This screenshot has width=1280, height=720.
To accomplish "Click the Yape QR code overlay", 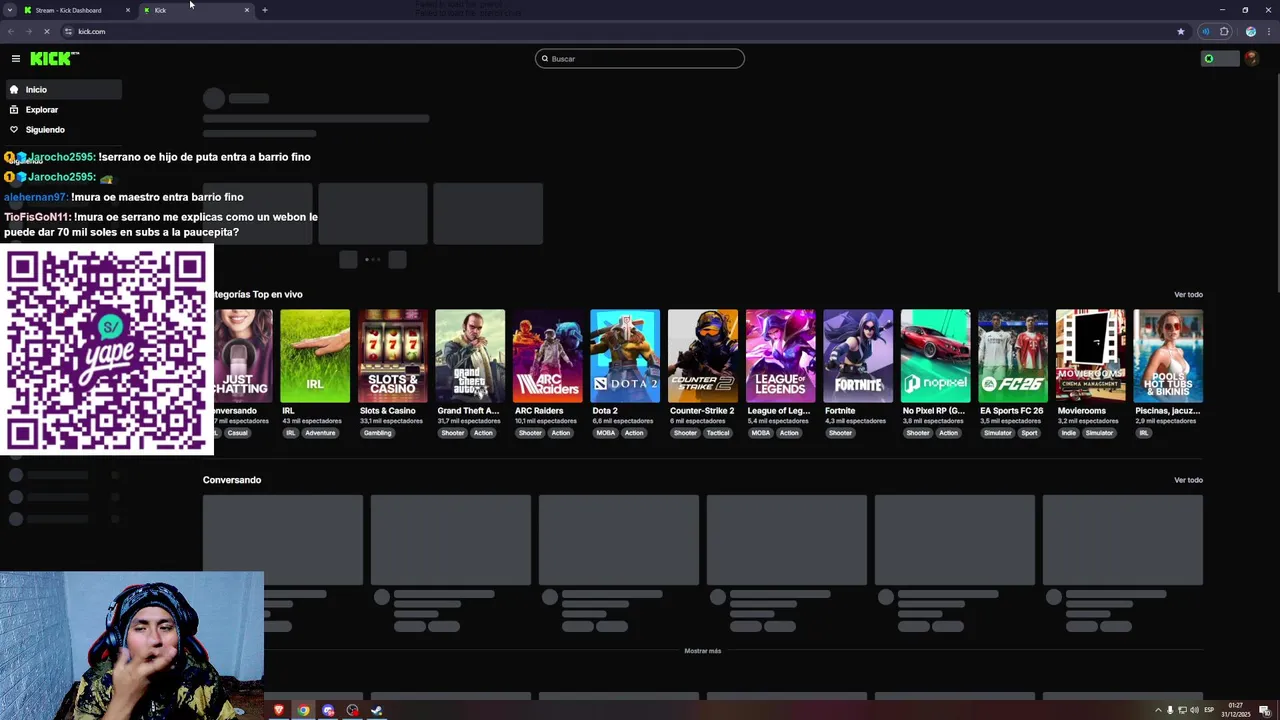I will coord(107,349).
